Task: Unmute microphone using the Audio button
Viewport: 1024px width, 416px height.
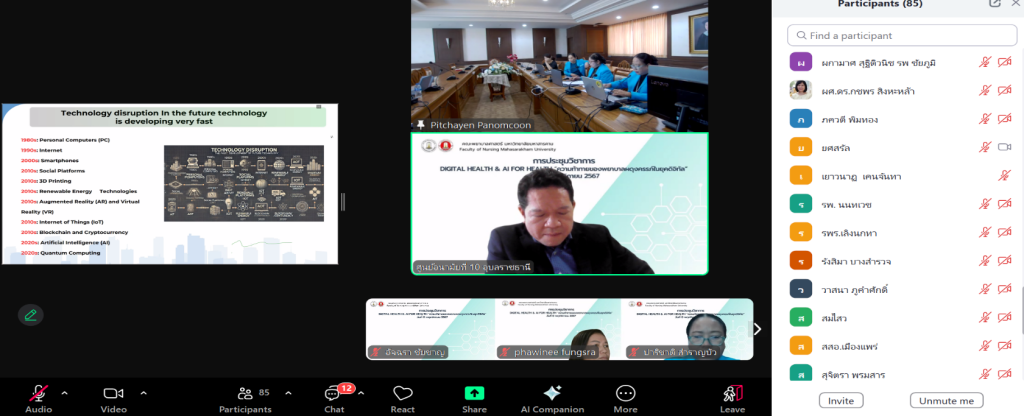Action: (39, 398)
